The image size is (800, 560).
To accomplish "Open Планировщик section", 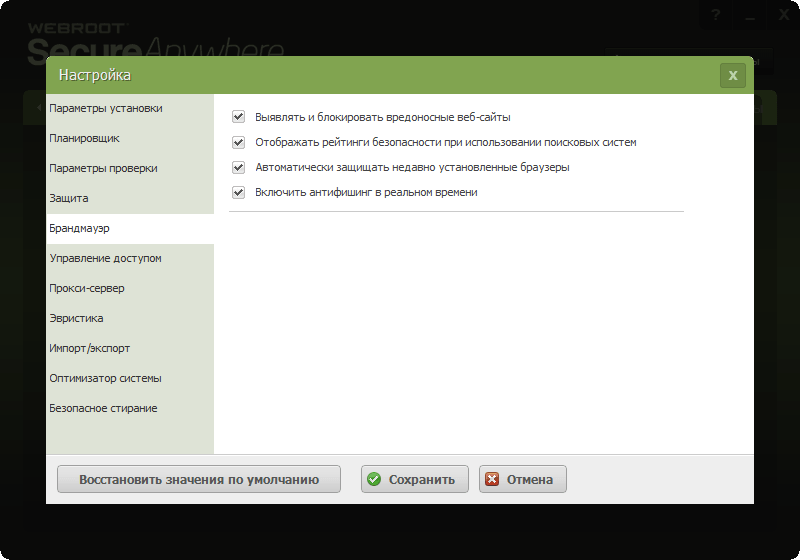I will (130, 138).
